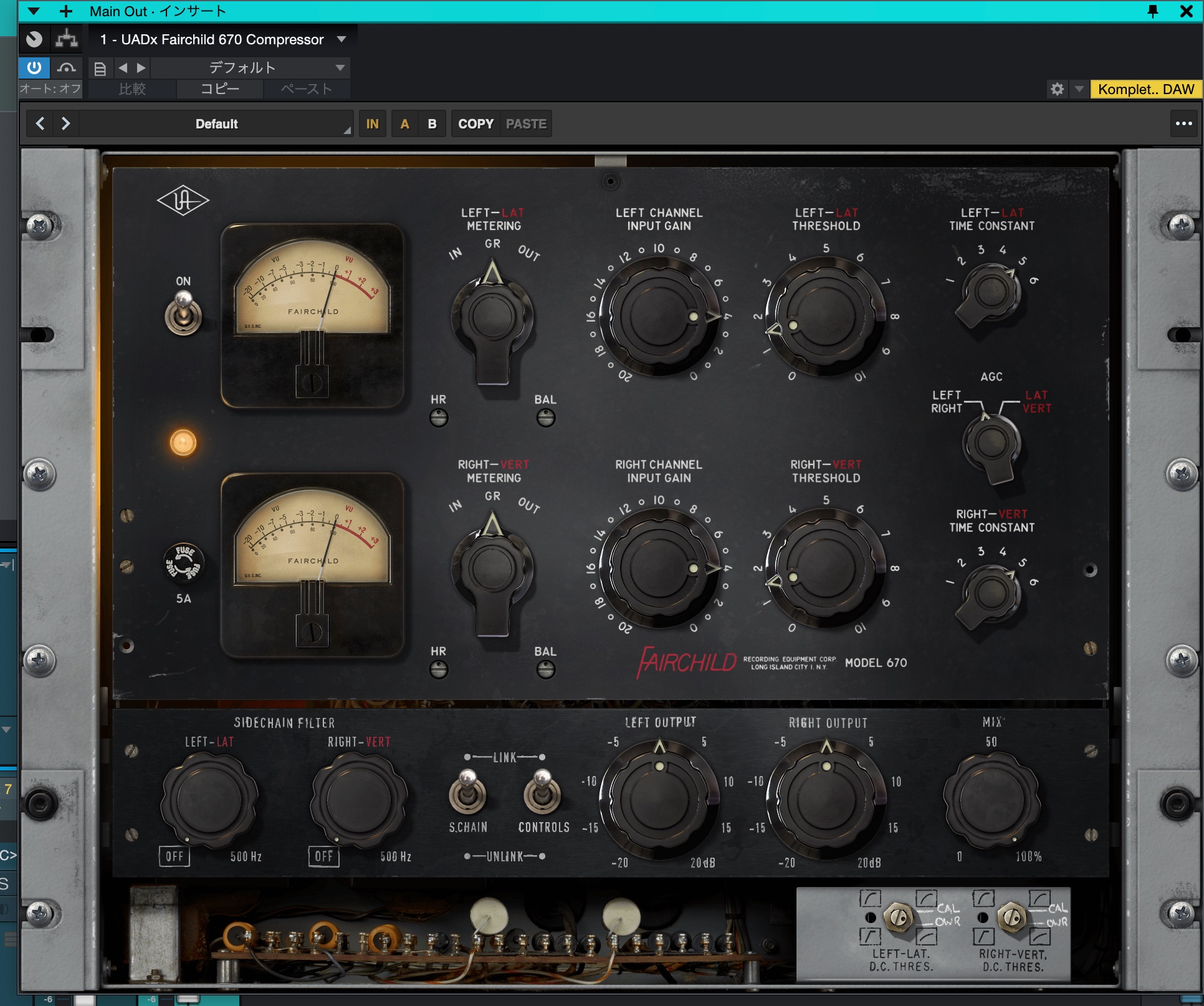Click the 5A fuse cap
The image size is (1204, 1006).
[183, 563]
